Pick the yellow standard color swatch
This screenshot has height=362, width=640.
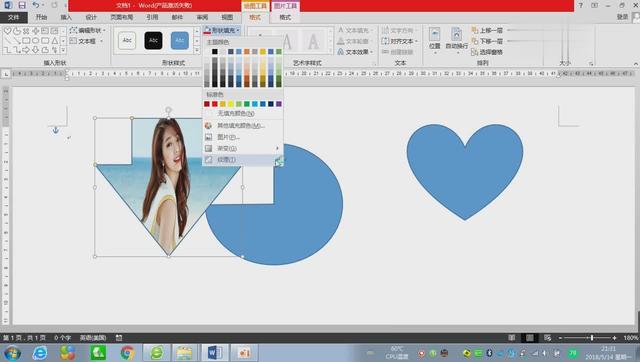[x=231, y=104]
